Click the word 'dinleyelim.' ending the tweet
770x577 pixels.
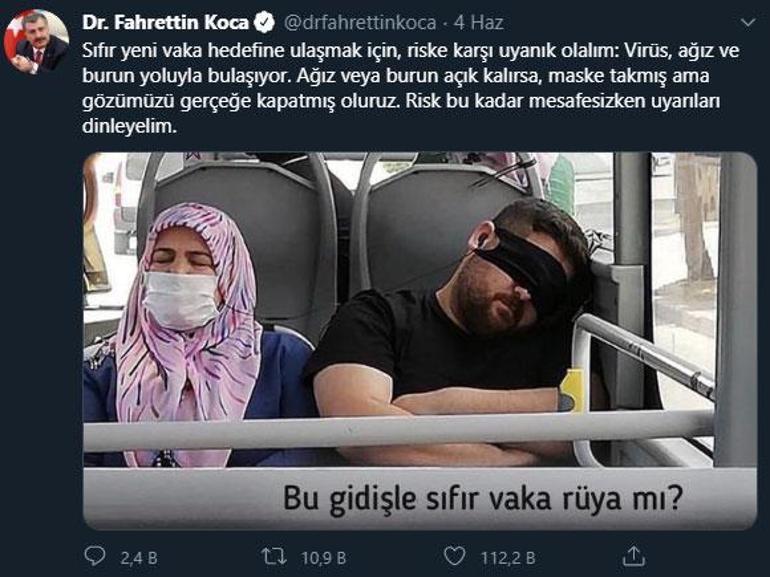tap(129, 126)
